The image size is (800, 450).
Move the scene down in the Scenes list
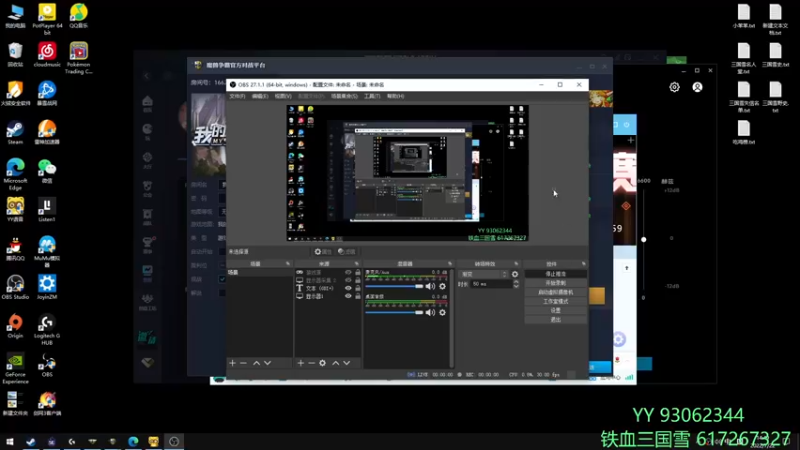point(267,363)
